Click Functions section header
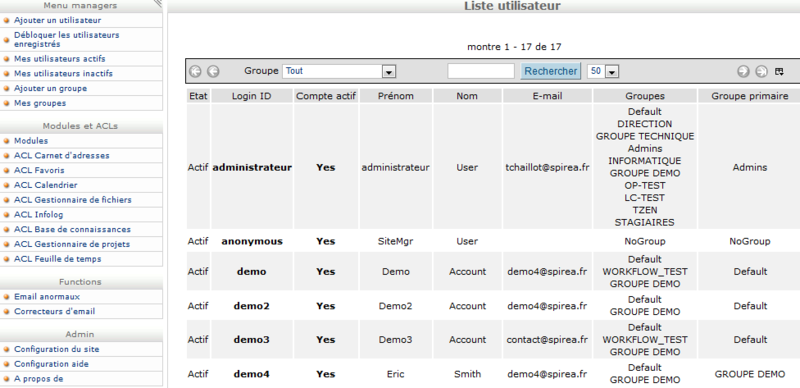 click(x=80, y=282)
